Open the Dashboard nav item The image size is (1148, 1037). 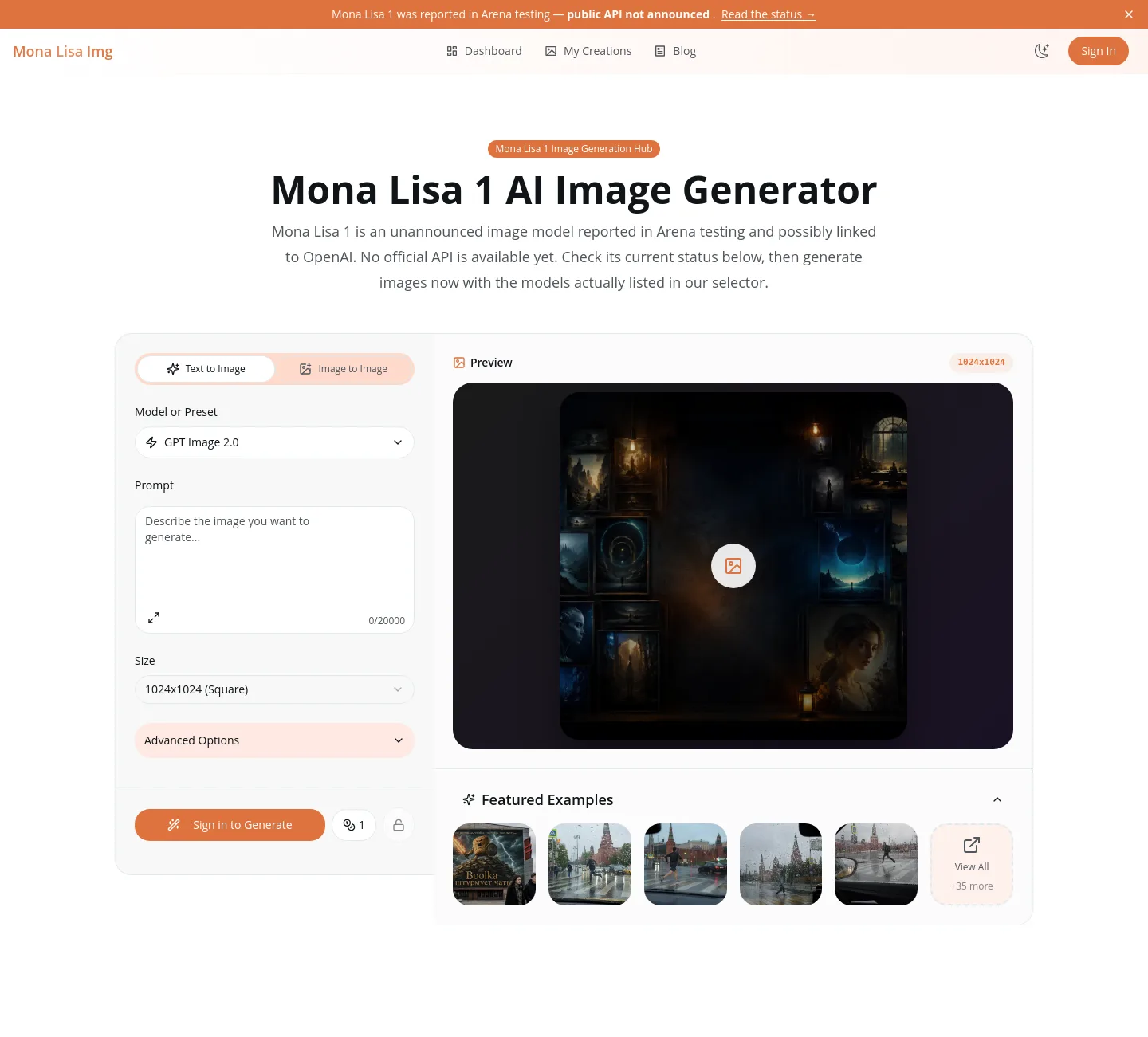[x=484, y=51]
